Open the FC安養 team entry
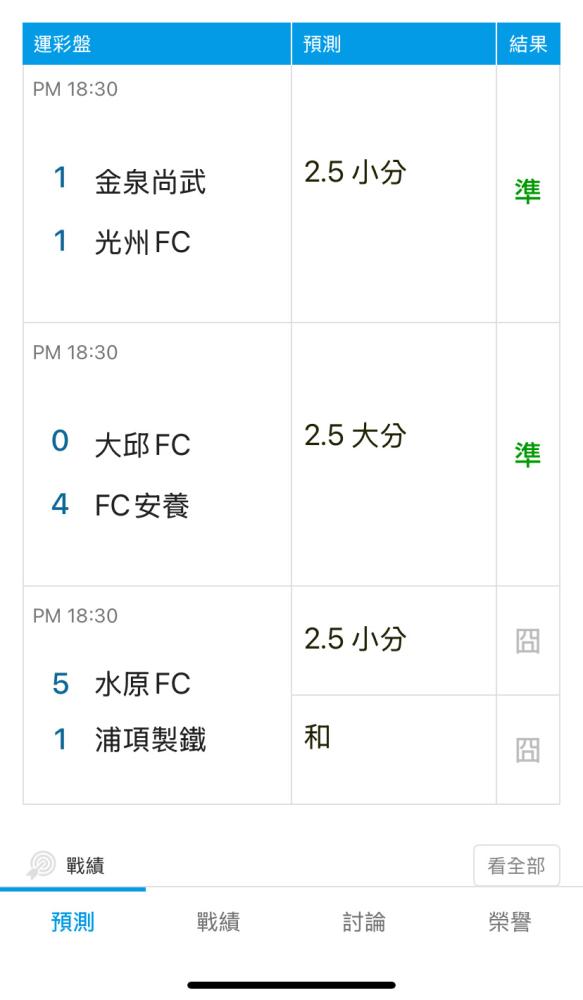This screenshot has width=583, height=1000. 142,506
